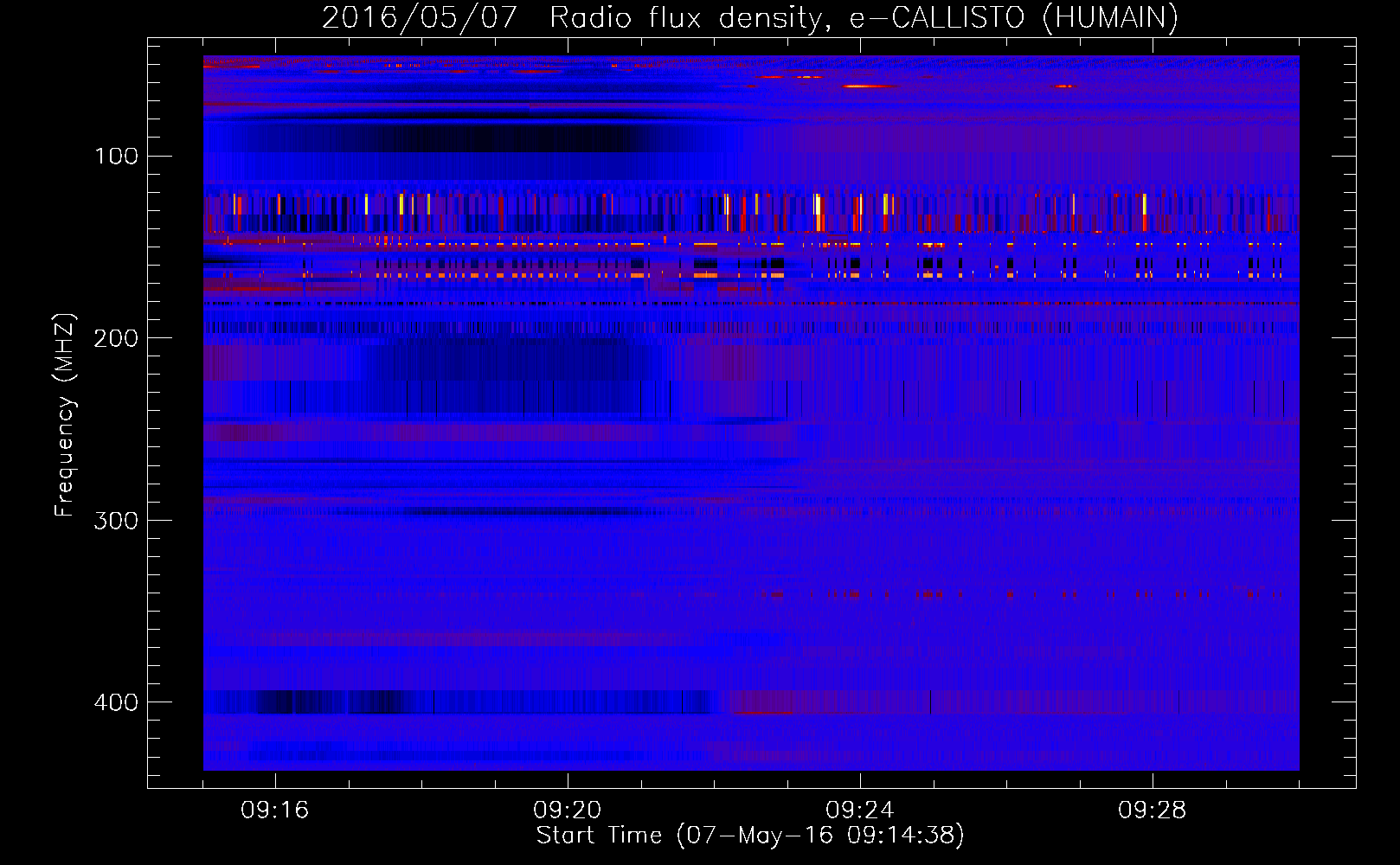Viewport: 1400px width, 865px height.
Task: Click the 'Frequency (MHZ)' axis label
Action: (x=66, y=415)
